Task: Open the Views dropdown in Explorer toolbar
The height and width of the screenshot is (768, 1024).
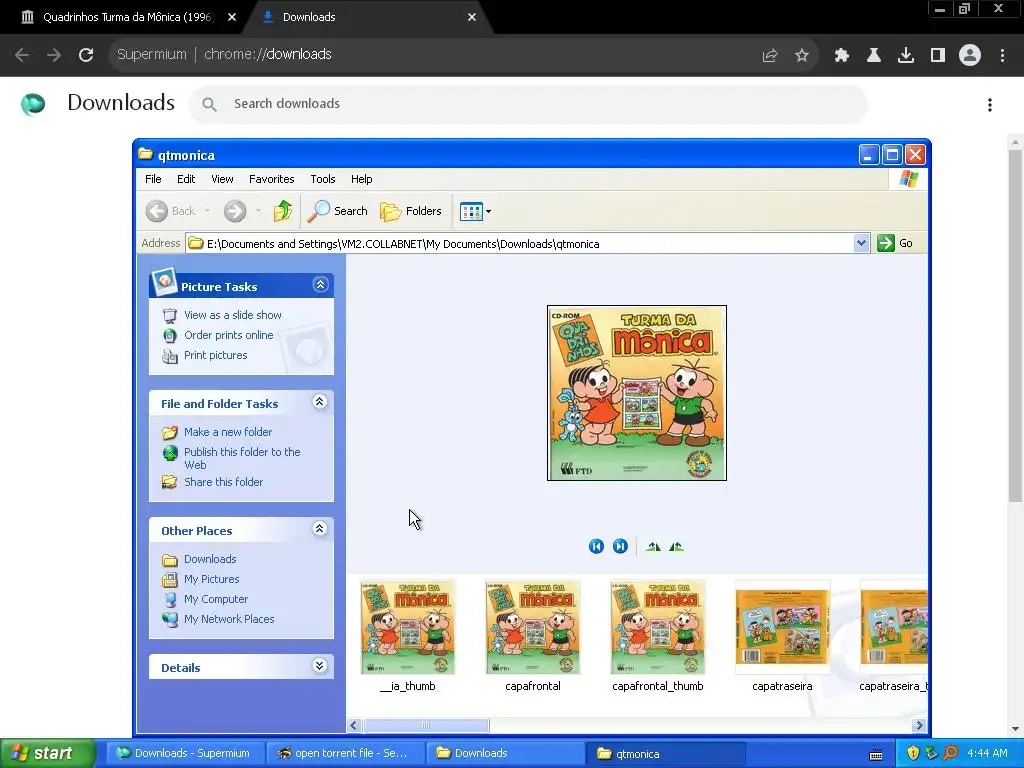Action: 475,211
